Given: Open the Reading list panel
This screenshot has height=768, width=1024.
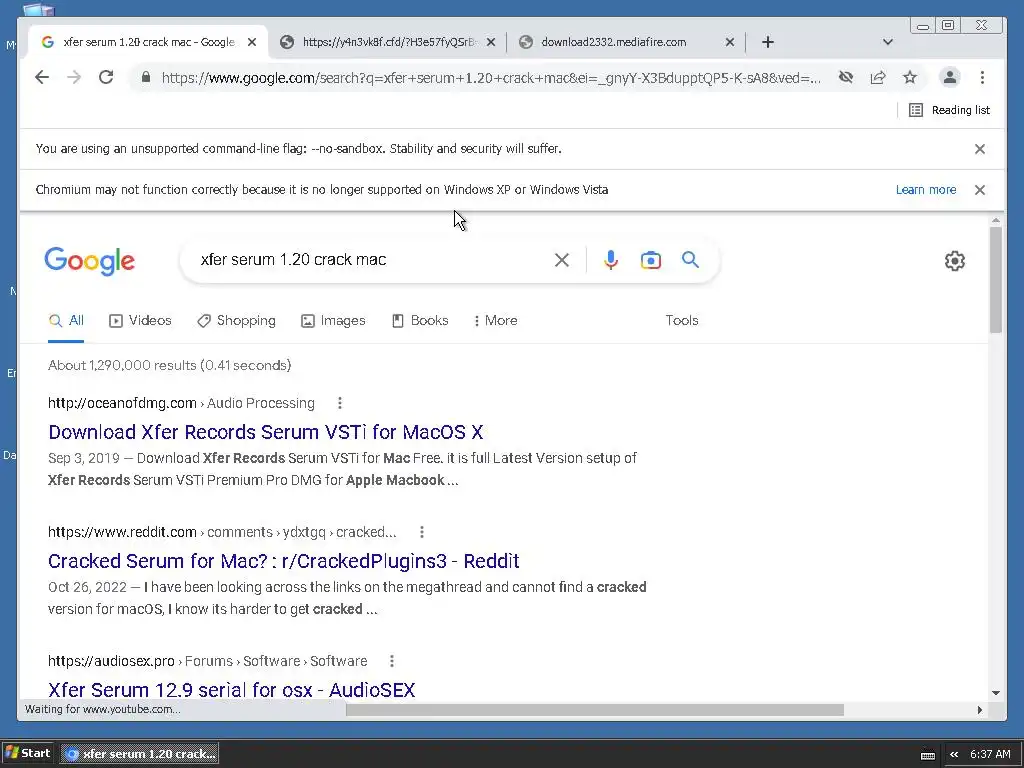Looking at the screenshot, I should pyautogui.click(x=950, y=110).
